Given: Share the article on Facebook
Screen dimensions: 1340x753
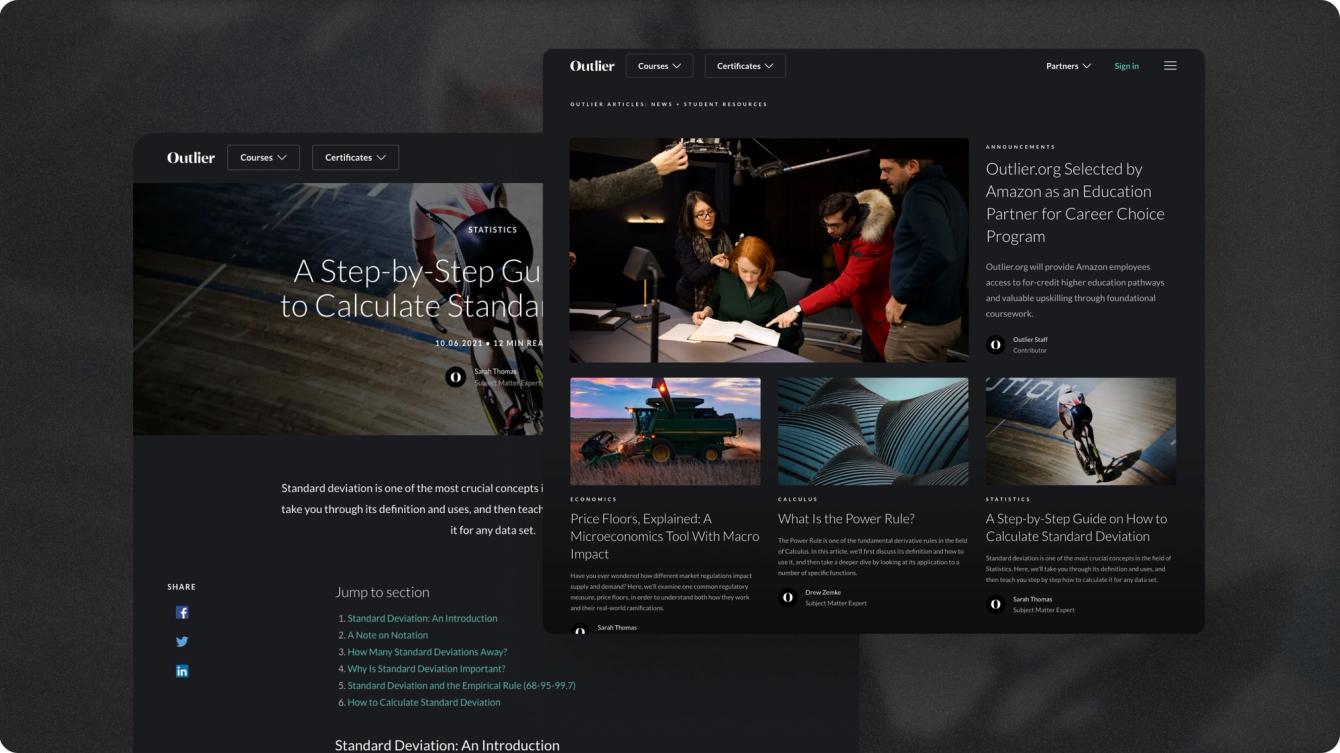Looking at the screenshot, I should pos(182,613).
